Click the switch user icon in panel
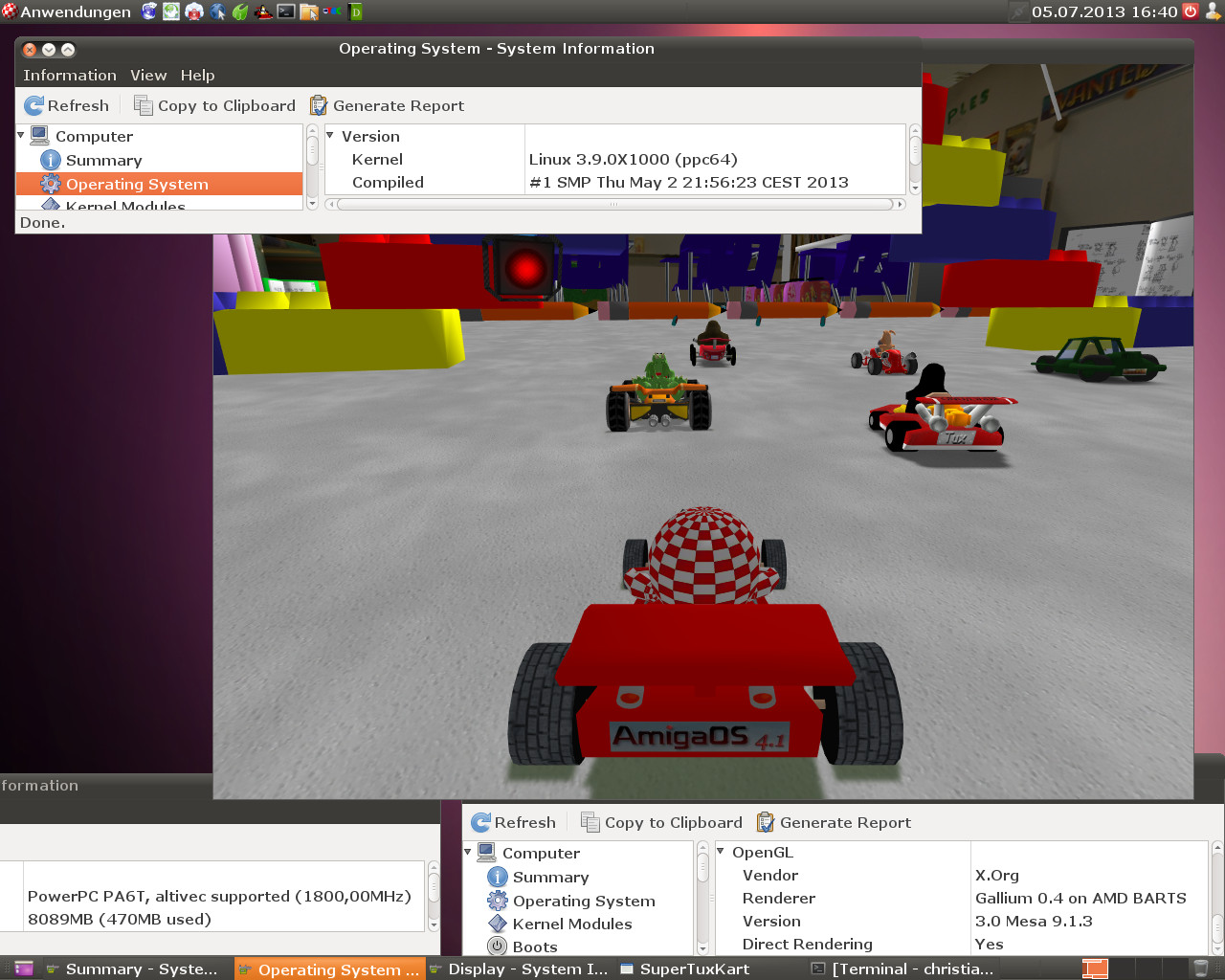Screen dimensions: 1225x980 pos(1214,11)
